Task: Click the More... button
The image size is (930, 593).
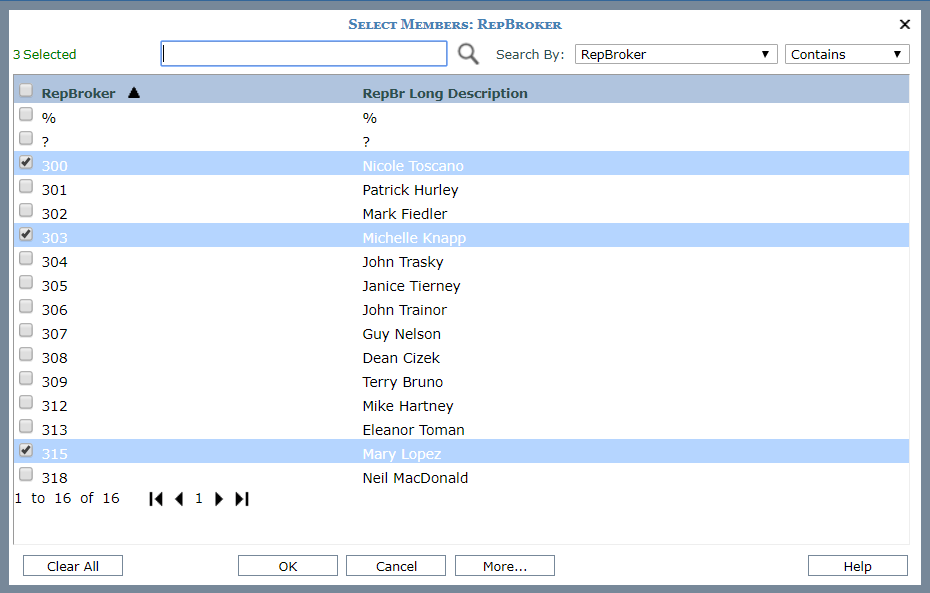Action: pos(504,566)
